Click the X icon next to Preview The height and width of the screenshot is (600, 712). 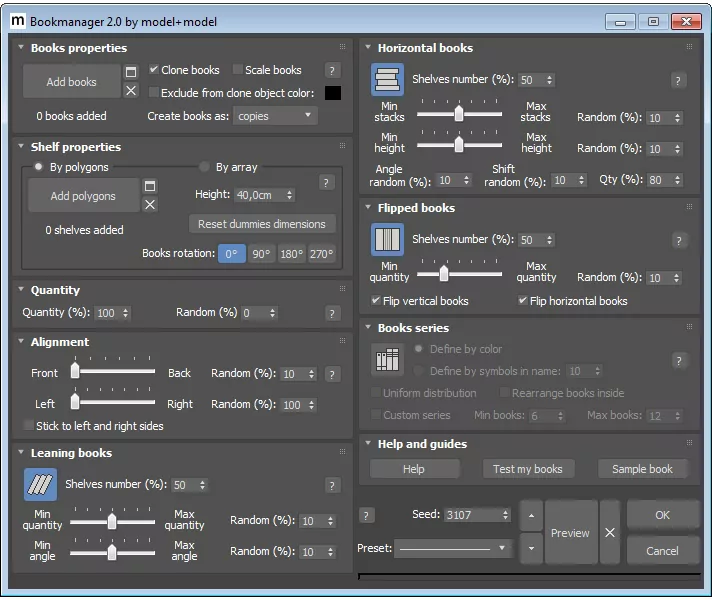click(609, 533)
